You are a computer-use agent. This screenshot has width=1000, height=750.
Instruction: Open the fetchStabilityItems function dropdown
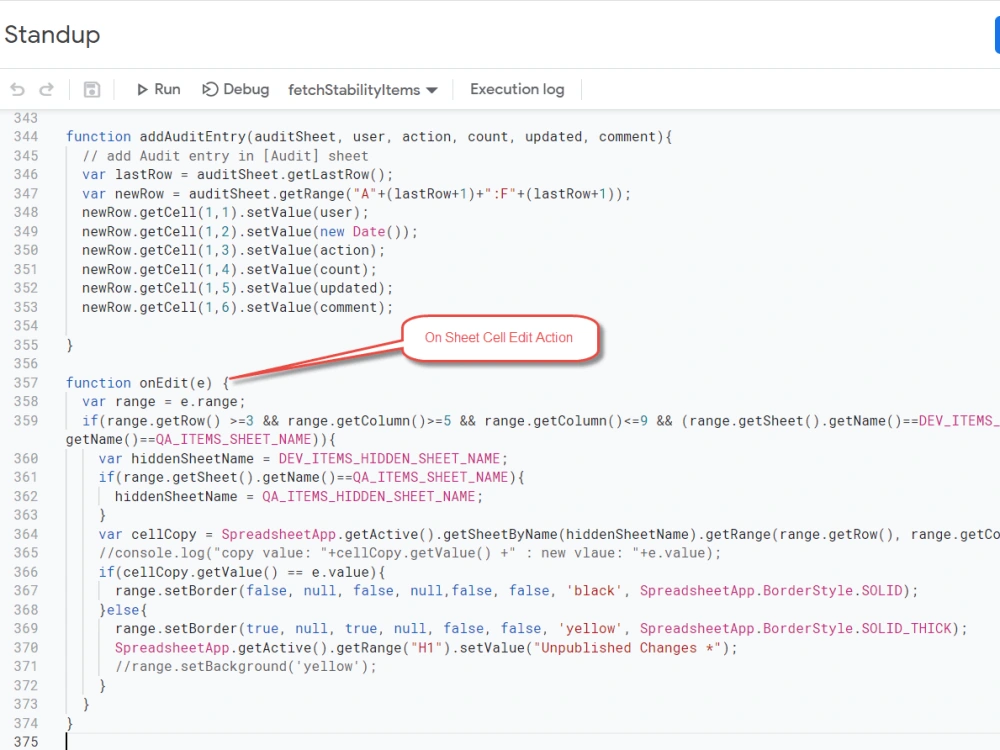pos(362,90)
